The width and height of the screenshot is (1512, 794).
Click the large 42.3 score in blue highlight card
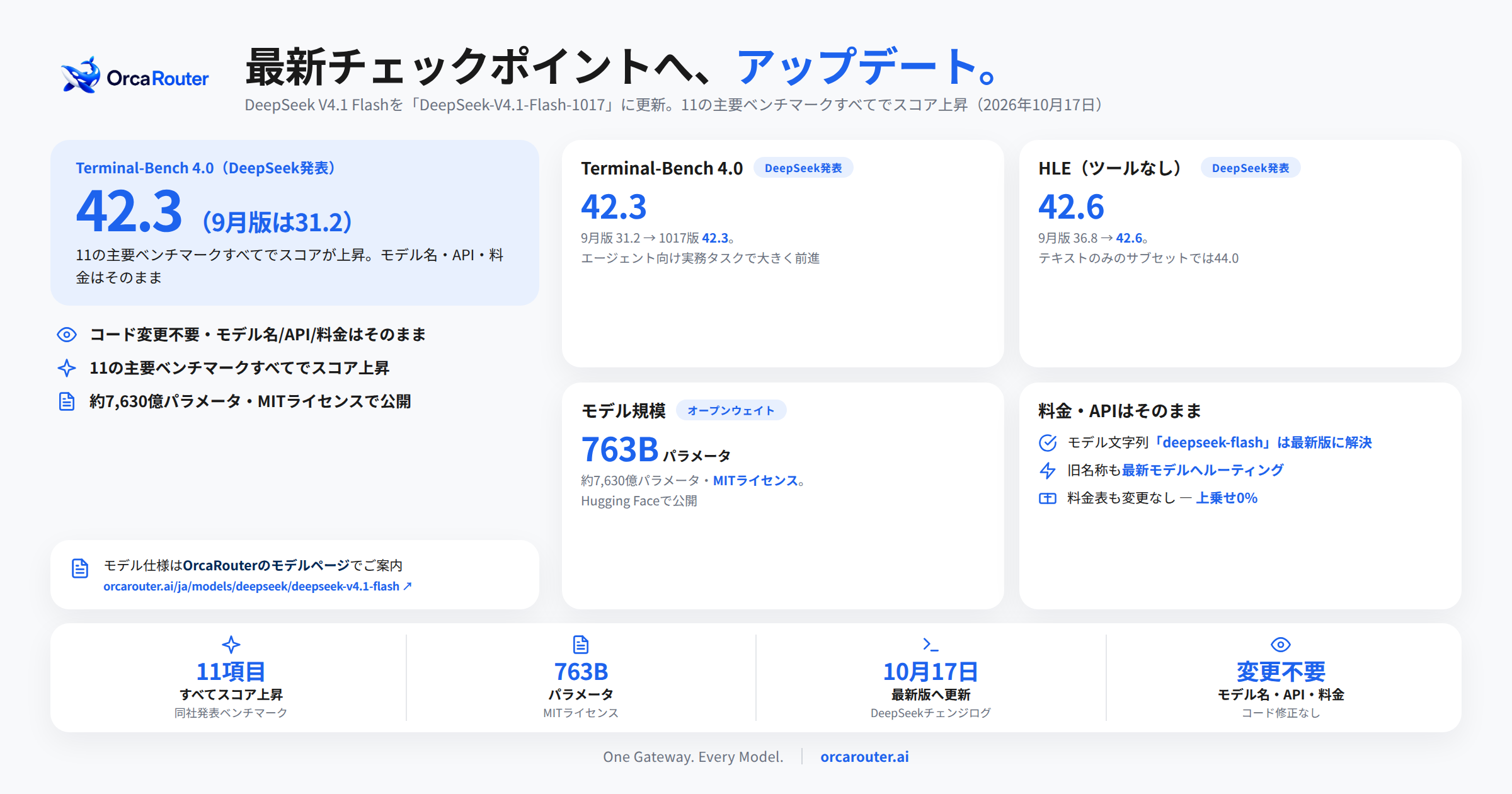click(x=129, y=212)
